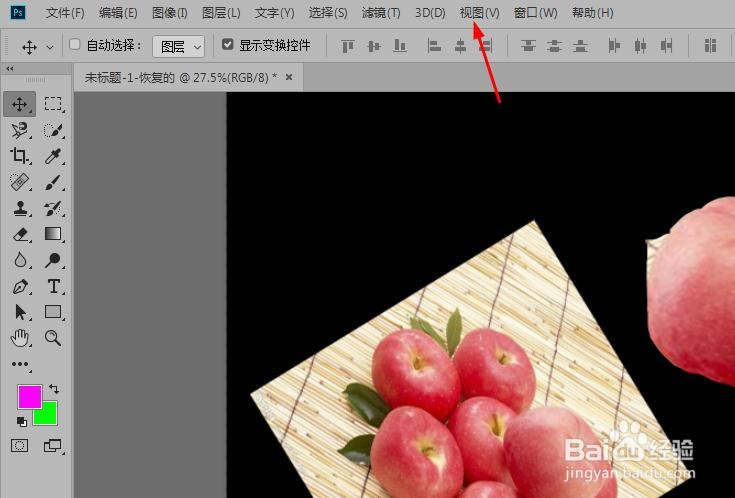The image size is (735, 498).
Task: Uncheck the 显示变换控件 checkbox
Action: pos(227,45)
